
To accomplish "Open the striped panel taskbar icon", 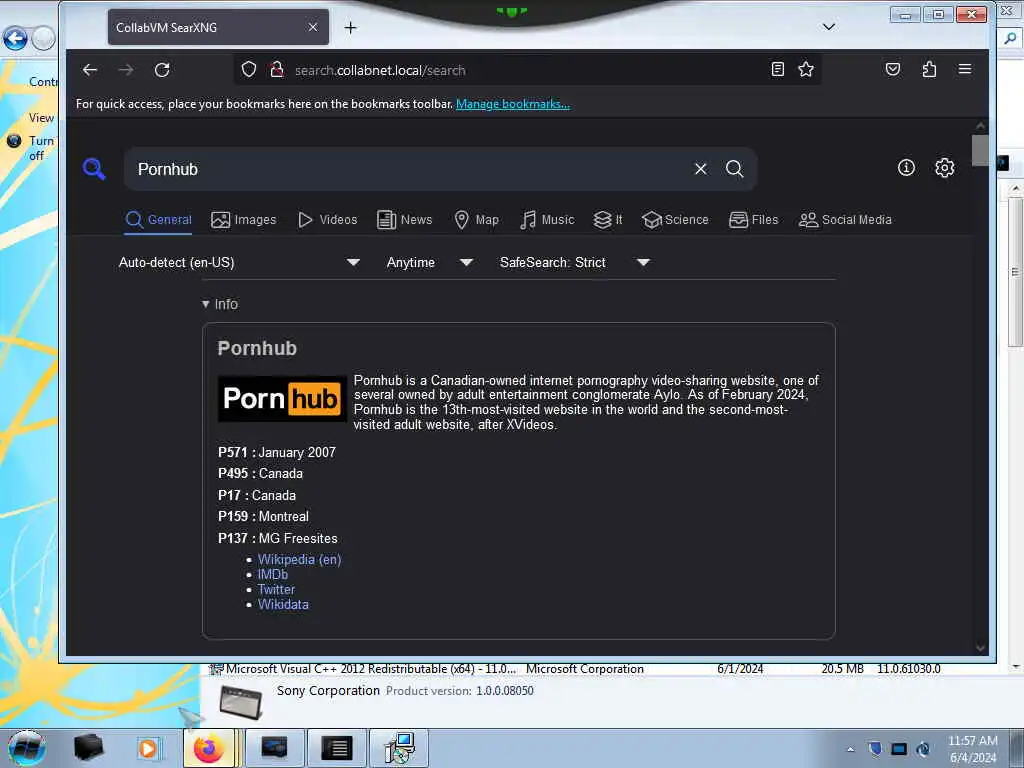I will tap(337, 748).
